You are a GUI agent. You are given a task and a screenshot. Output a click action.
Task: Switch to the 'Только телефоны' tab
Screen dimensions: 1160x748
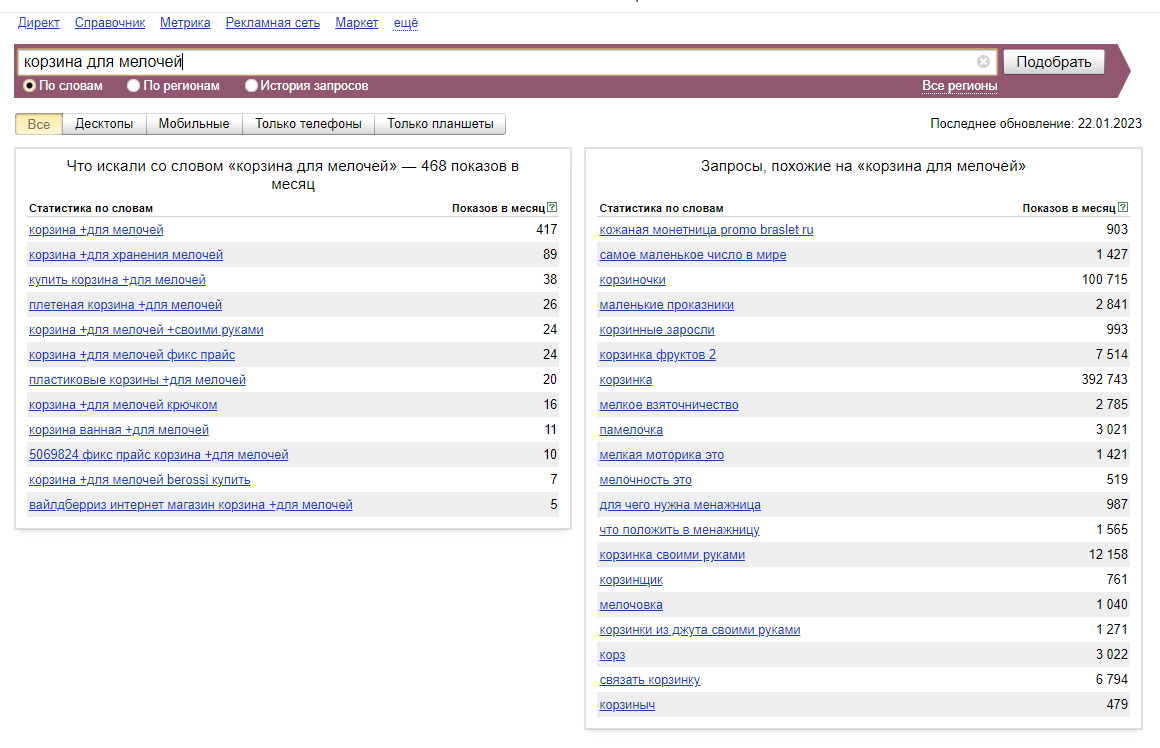308,124
